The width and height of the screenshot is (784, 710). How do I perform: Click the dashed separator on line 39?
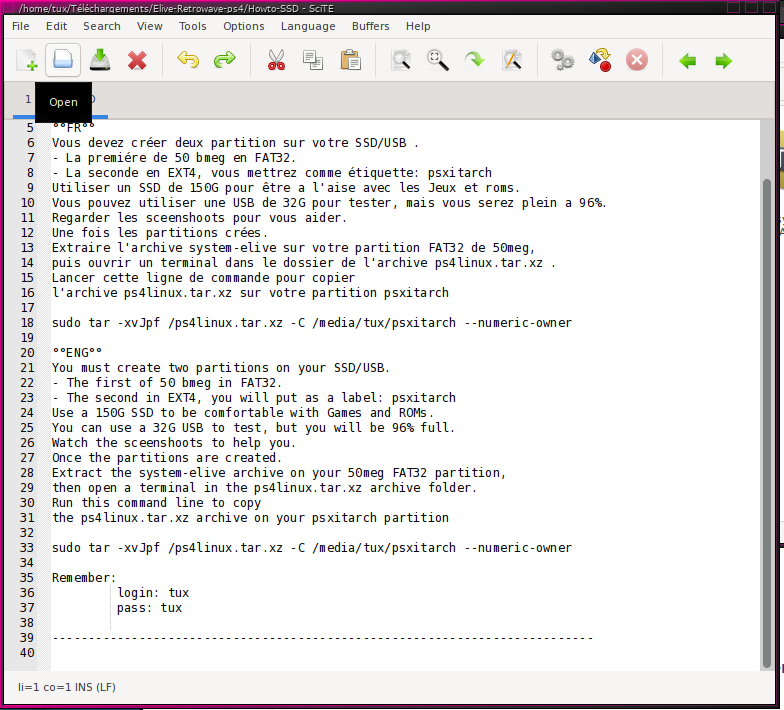click(322, 638)
